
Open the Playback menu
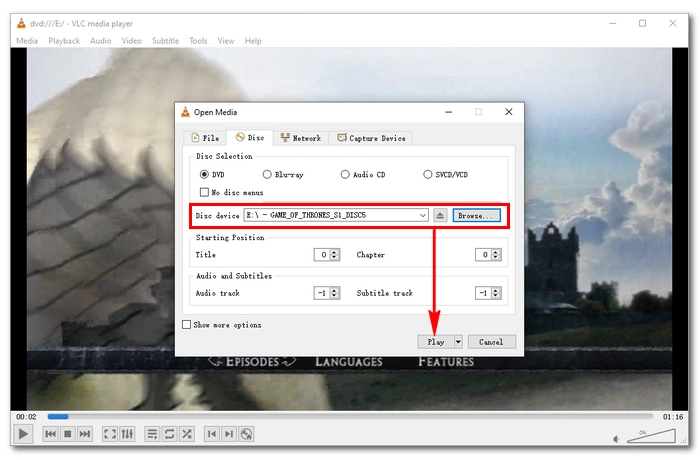click(64, 41)
